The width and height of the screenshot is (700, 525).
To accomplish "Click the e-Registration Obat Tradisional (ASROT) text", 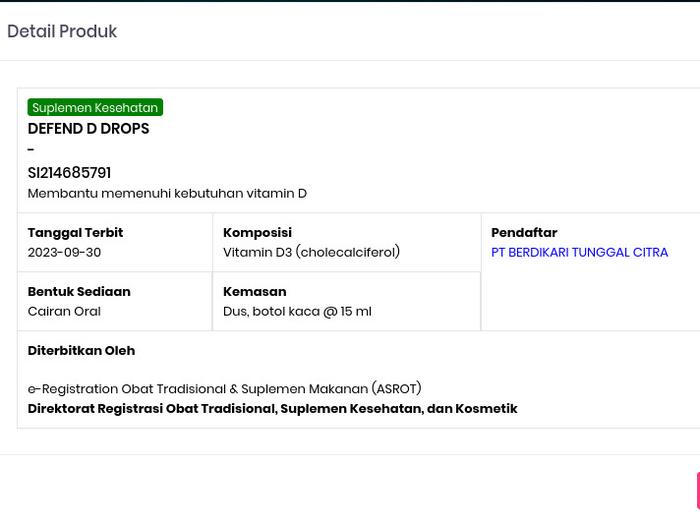I will click(x=224, y=388).
